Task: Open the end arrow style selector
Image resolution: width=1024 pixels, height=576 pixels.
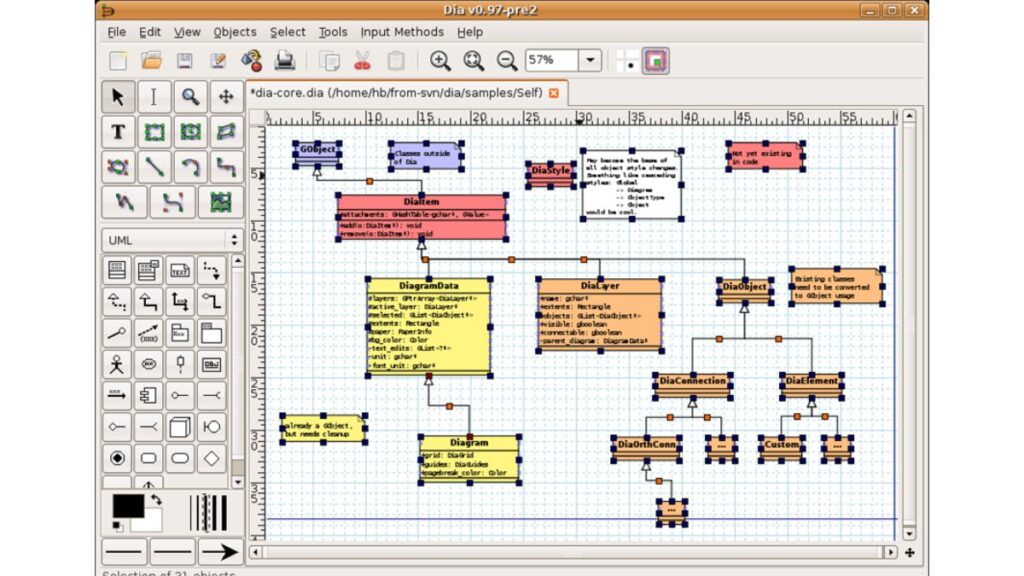Action: (221, 552)
